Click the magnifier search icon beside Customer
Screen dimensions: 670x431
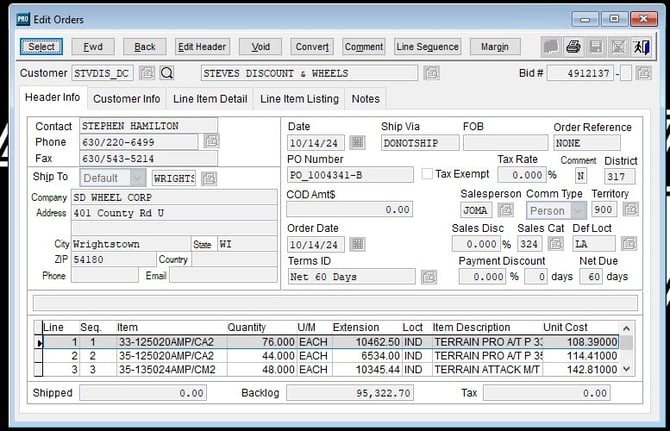click(x=167, y=73)
